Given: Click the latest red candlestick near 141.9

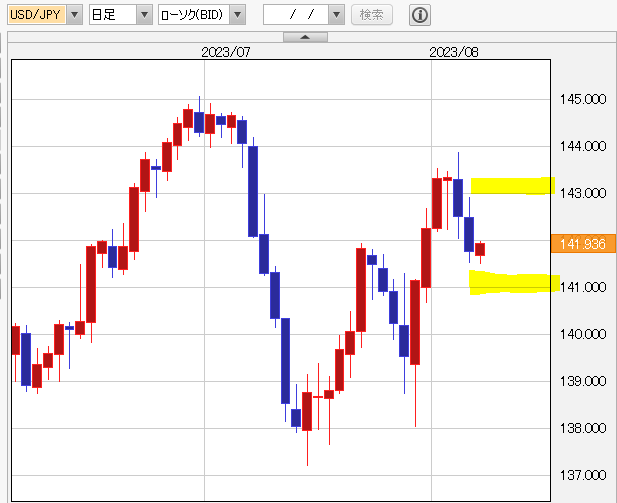Looking at the screenshot, I should point(480,250).
